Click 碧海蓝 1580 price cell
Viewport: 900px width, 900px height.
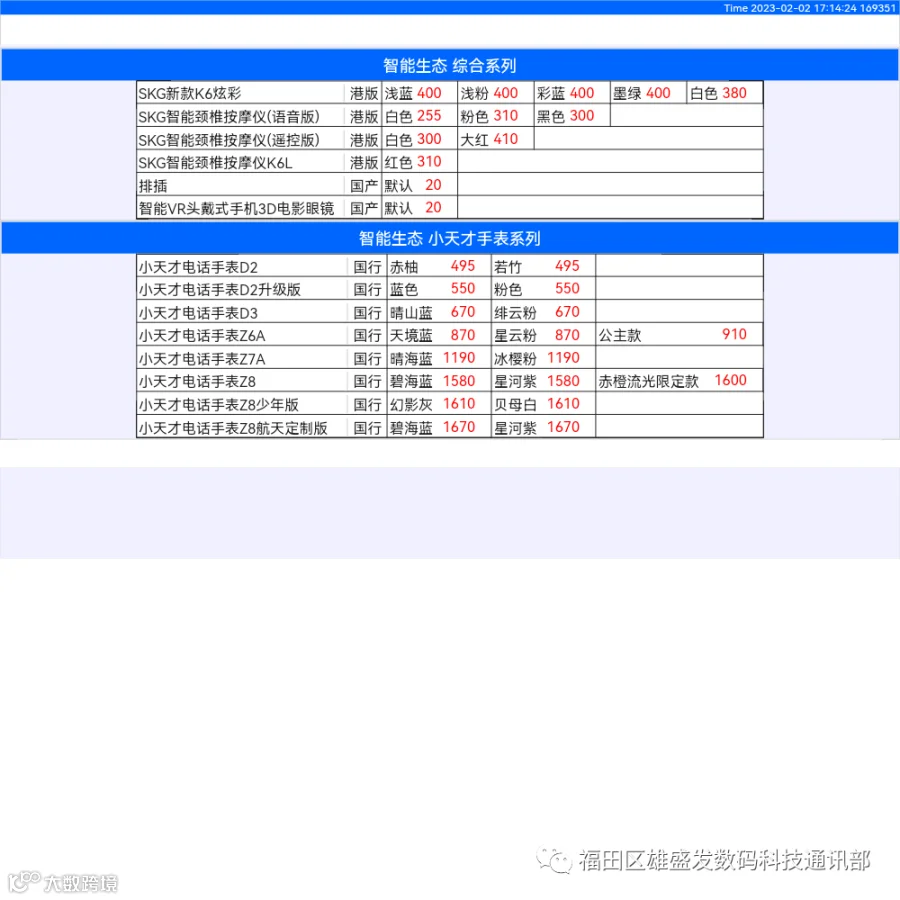[x=439, y=381]
